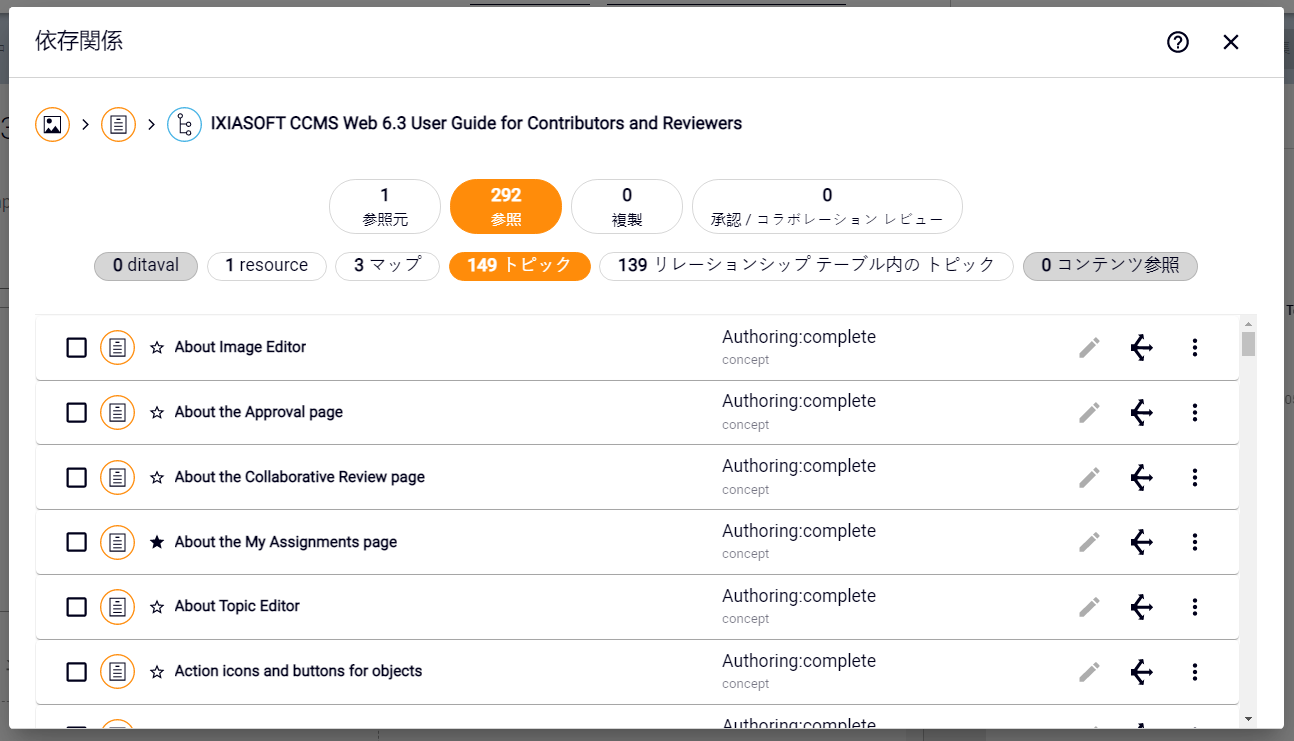Show dependencies arrow for Action icons and buttons
This screenshot has height=741, width=1294.
1141,672
